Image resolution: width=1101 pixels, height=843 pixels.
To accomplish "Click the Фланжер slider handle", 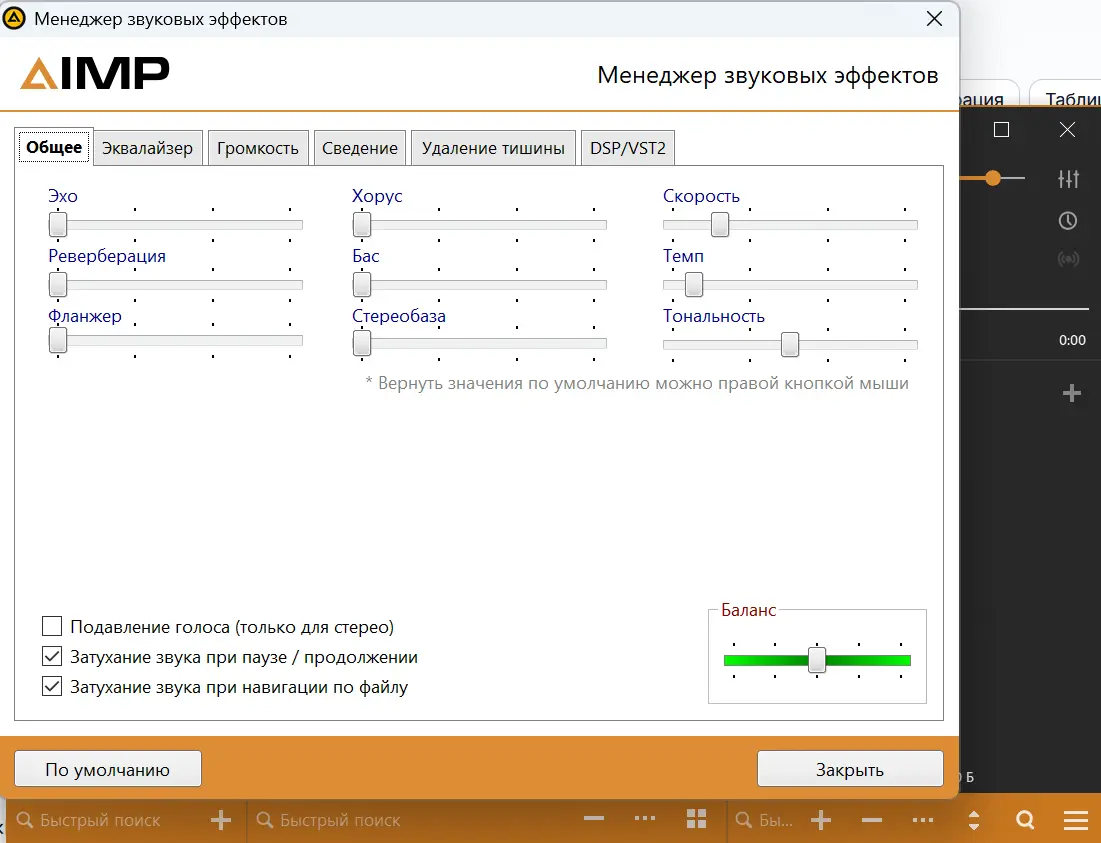I will coord(58,340).
